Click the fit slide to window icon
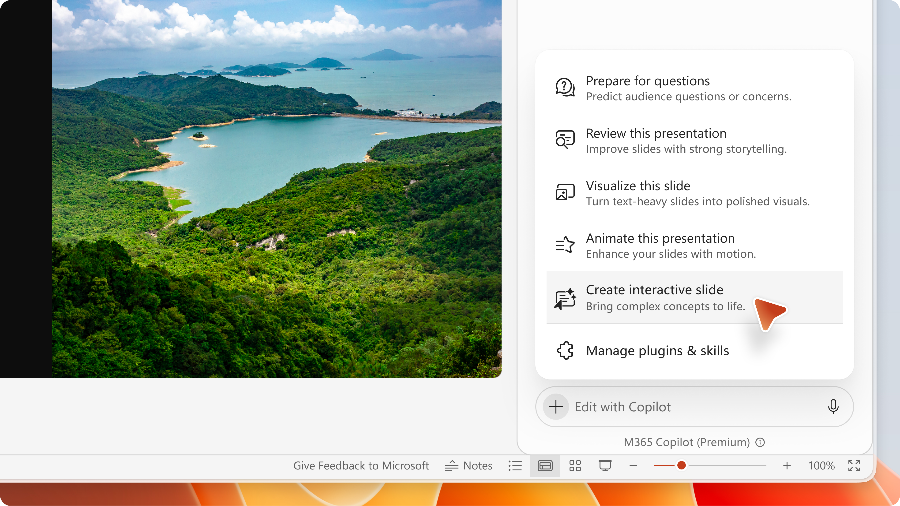This screenshot has width=900, height=506. click(x=854, y=466)
